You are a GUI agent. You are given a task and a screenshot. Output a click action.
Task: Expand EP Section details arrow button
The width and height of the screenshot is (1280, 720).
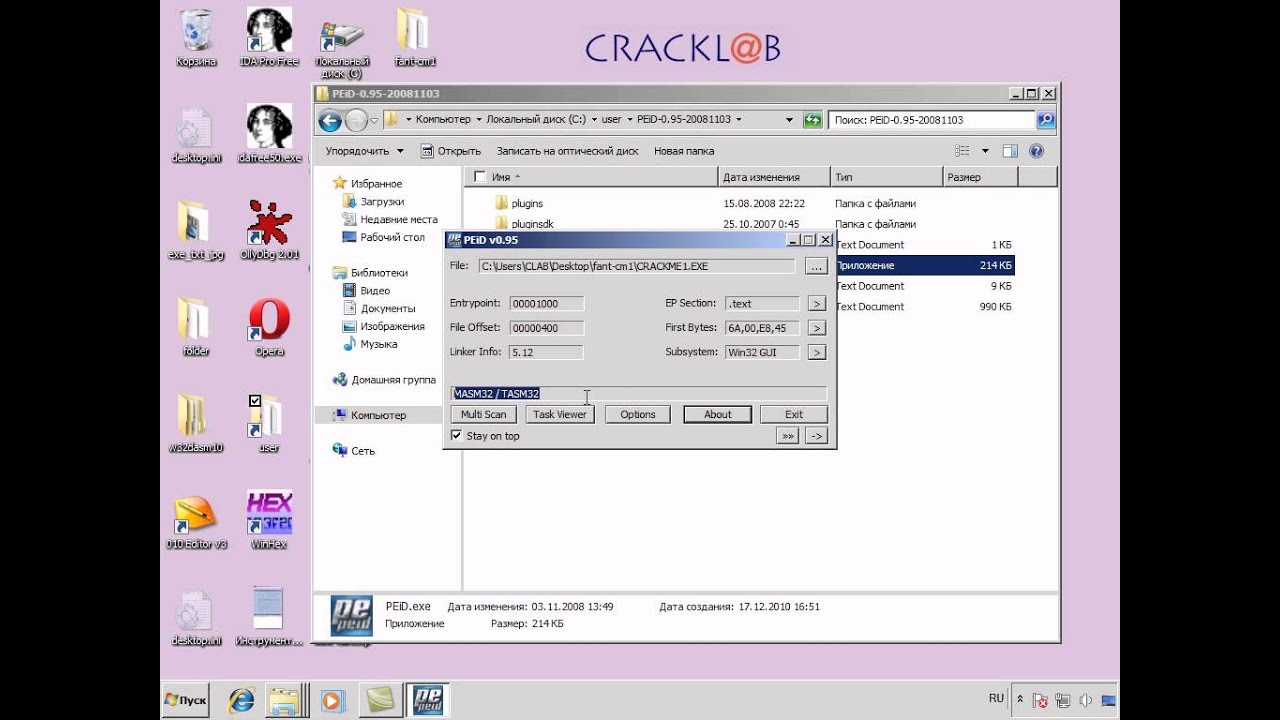click(816, 303)
